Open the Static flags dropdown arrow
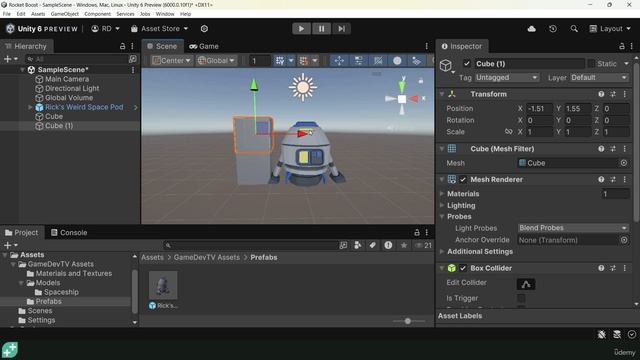 pos(626,64)
